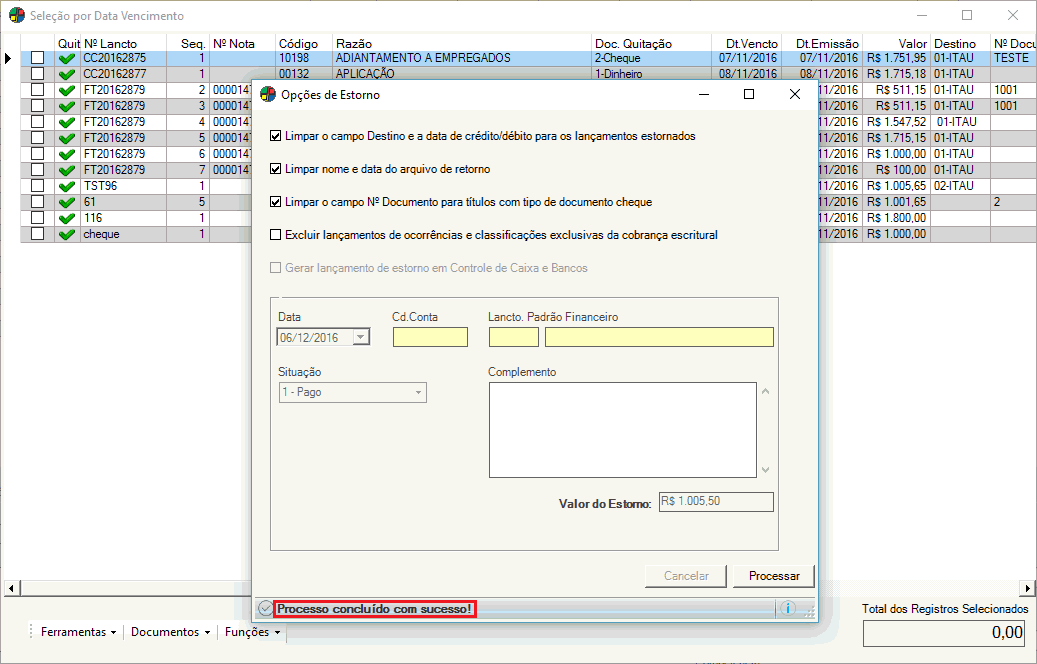The height and width of the screenshot is (664, 1037).
Task: Click green check mark in cheque row
Action: pyautogui.click(x=67, y=234)
